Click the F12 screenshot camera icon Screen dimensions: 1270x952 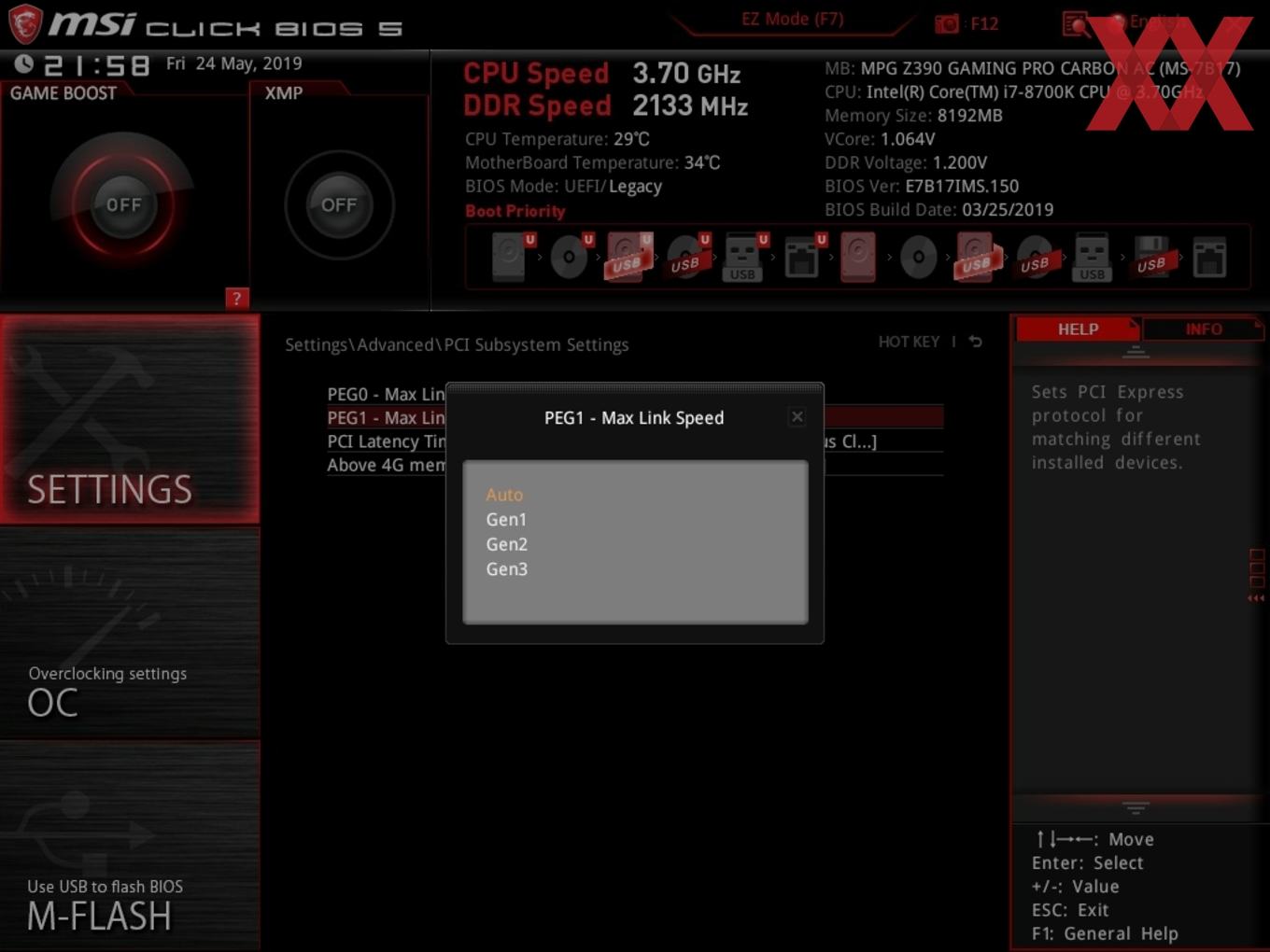[947, 23]
